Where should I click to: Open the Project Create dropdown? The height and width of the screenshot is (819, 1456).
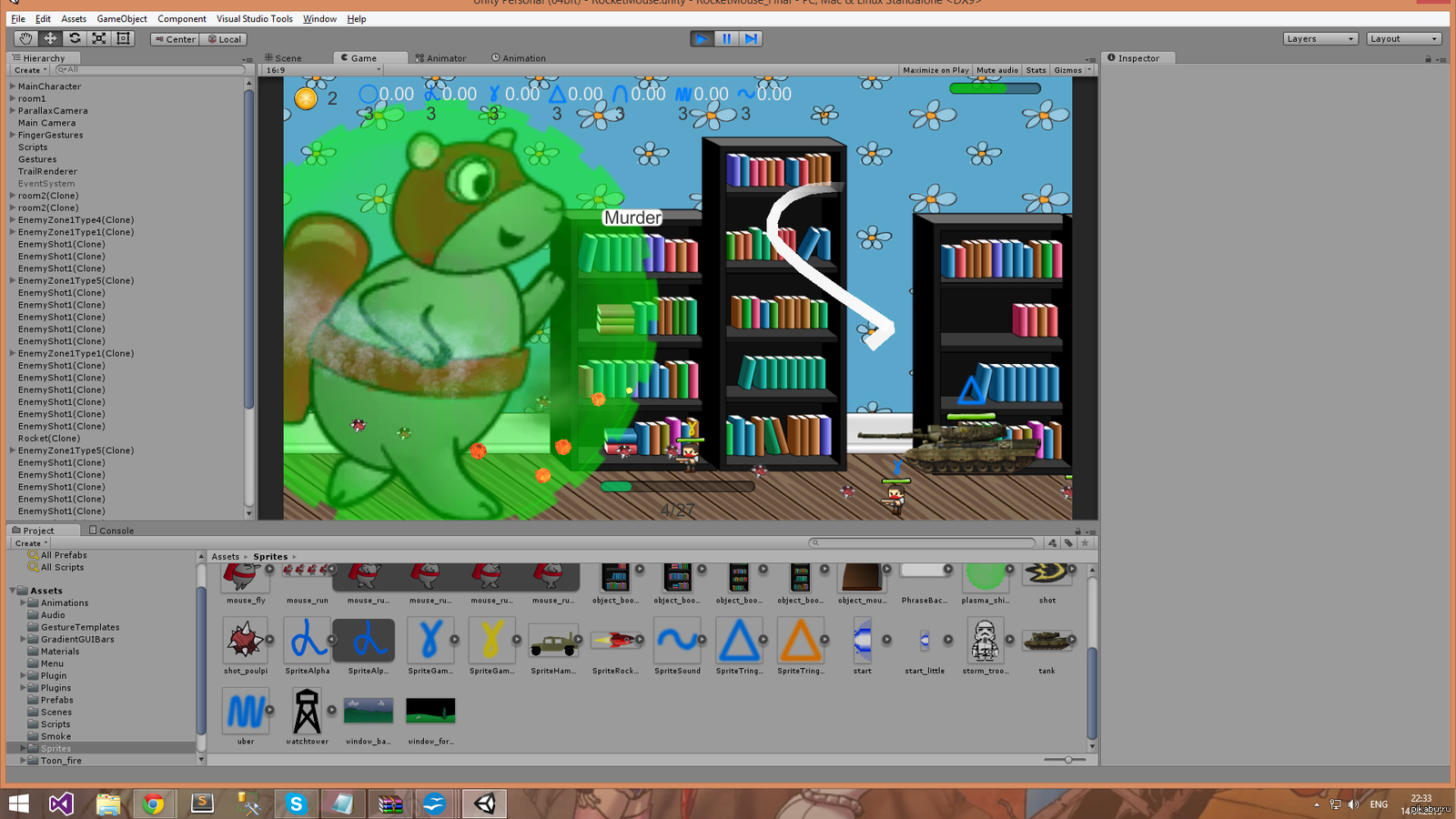click(x=30, y=543)
